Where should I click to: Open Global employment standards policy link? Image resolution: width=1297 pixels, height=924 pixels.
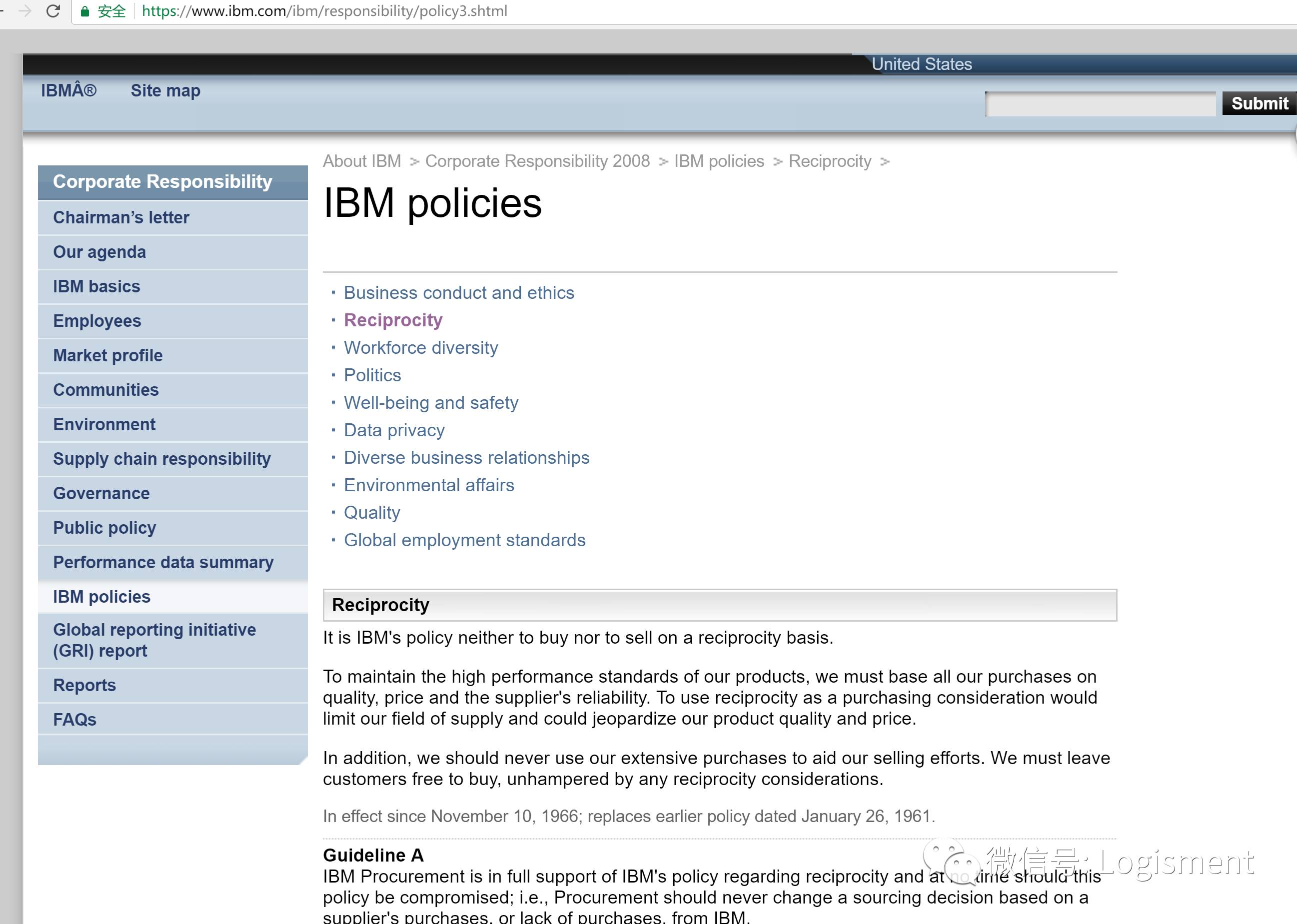point(464,540)
